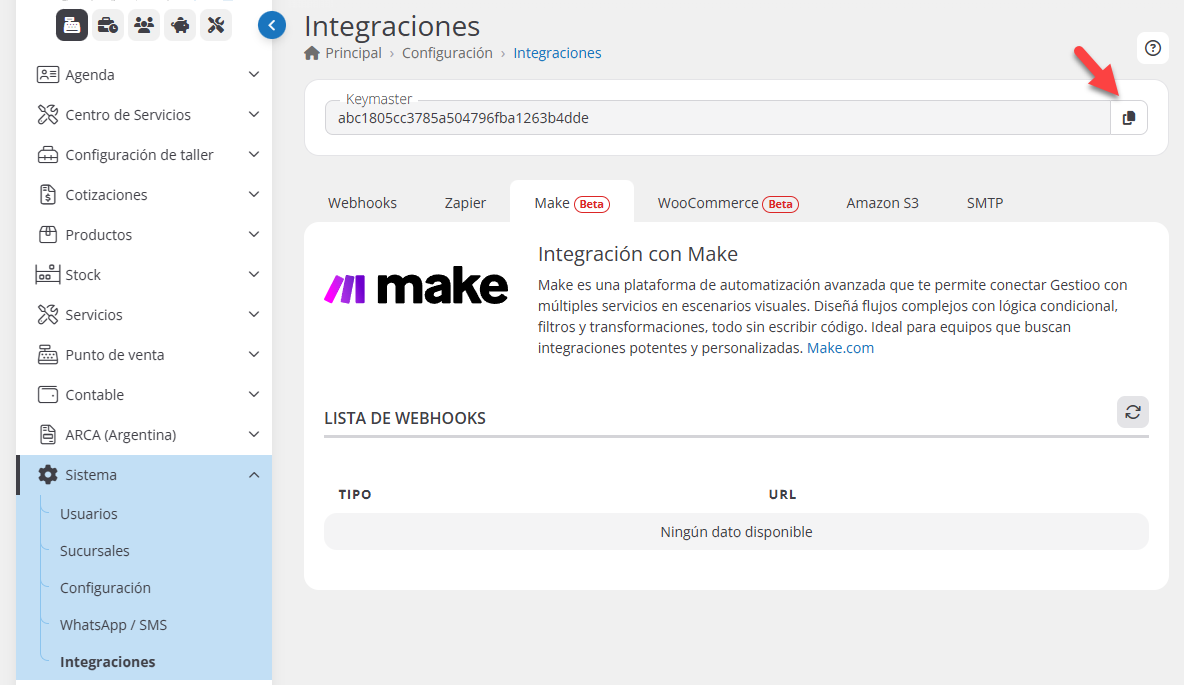This screenshot has height=685, width=1184.
Task: Follow the Make.com link
Action: tap(840, 348)
